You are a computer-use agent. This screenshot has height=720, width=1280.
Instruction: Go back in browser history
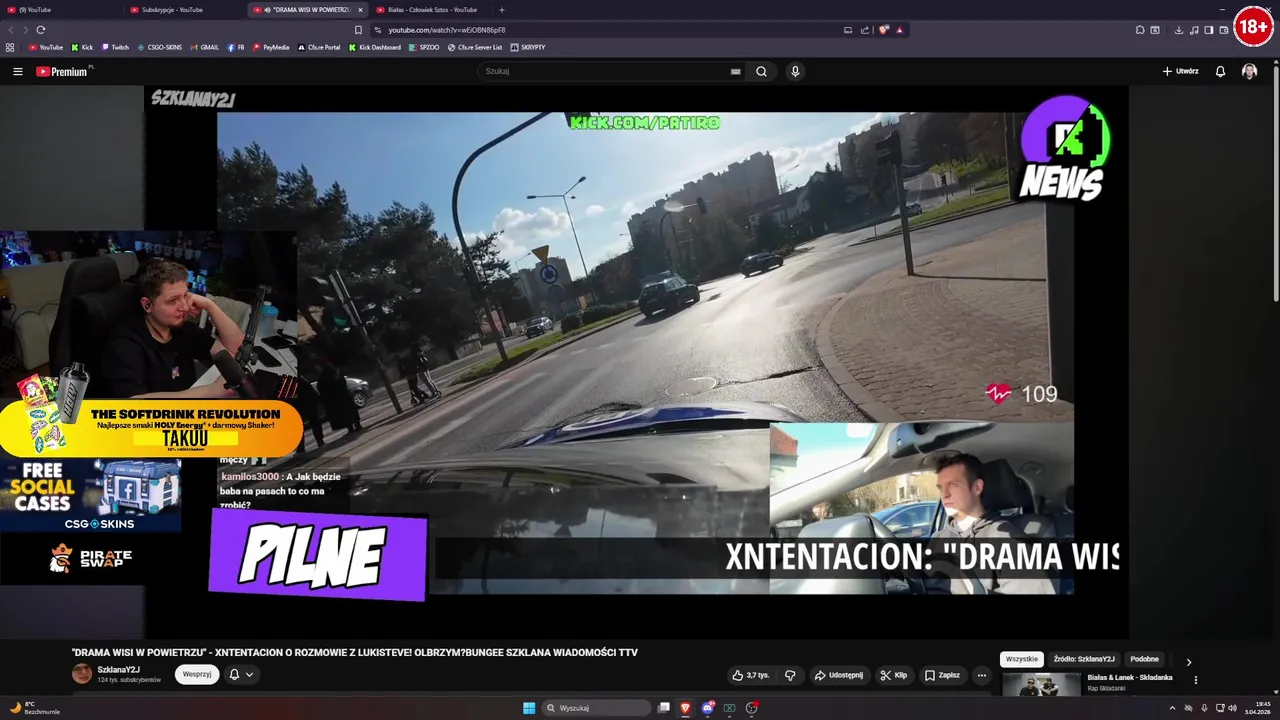11,30
